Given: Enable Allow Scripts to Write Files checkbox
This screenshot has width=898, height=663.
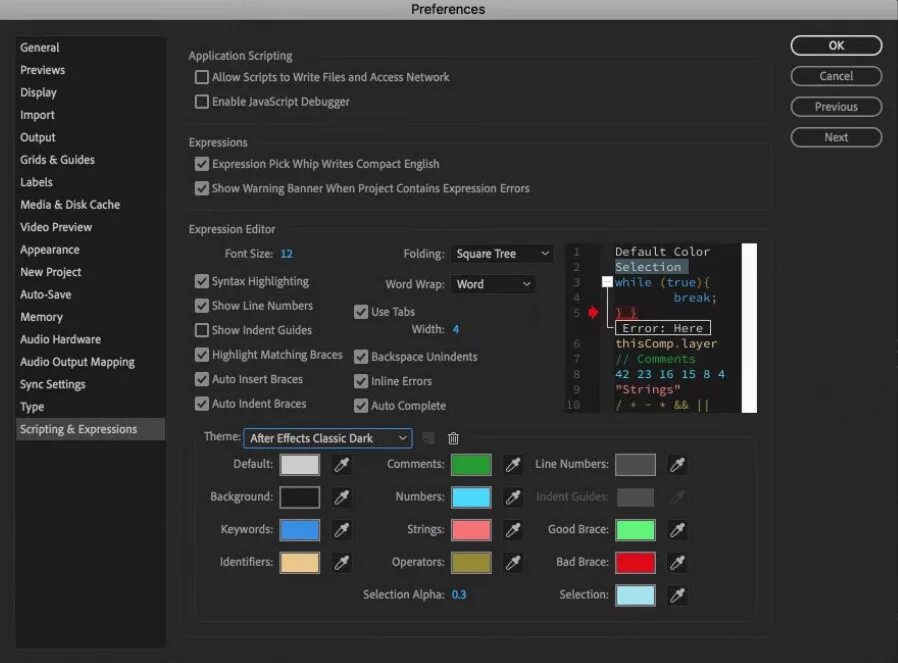Looking at the screenshot, I should tap(202, 77).
